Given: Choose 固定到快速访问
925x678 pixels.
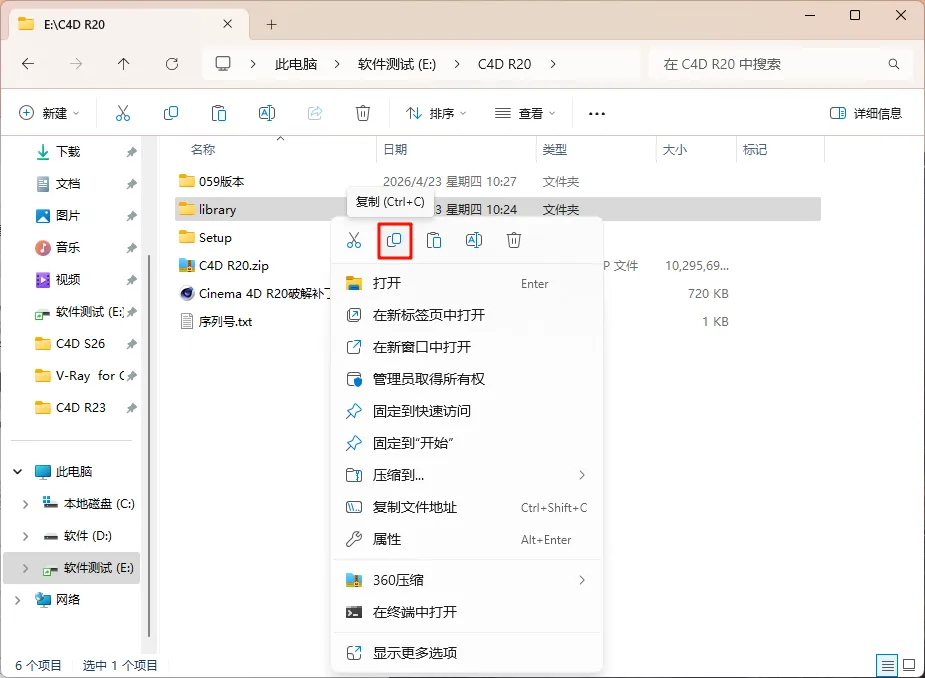Looking at the screenshot, I should [467, 411].
